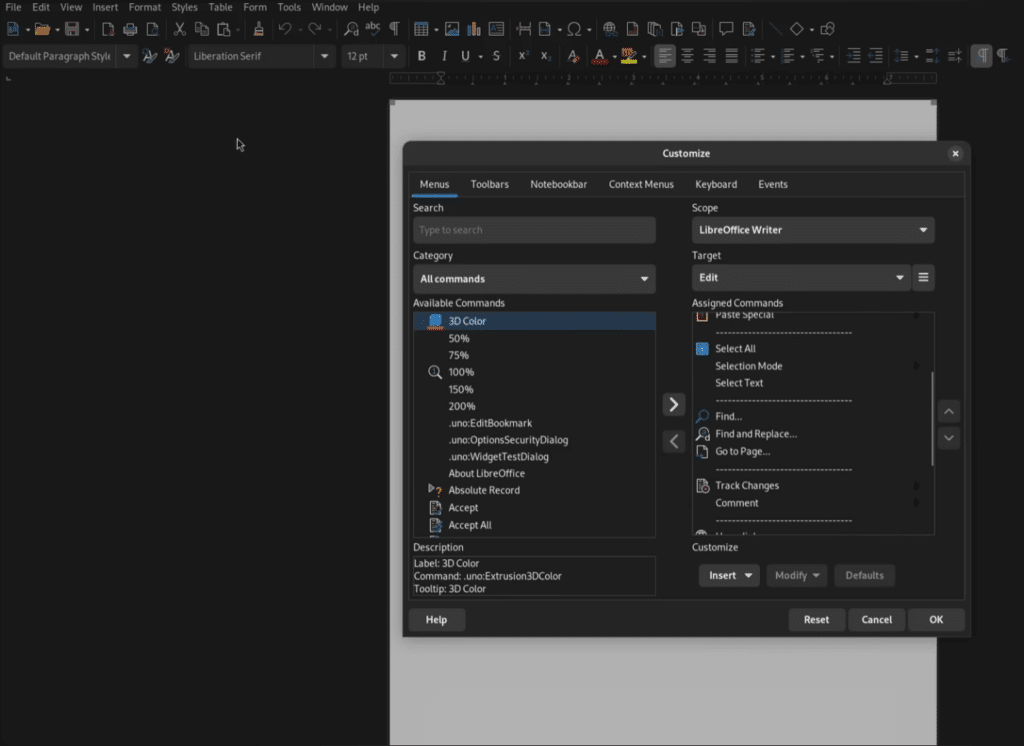
Task: Click the Assigned Commands list scrollbar
Action: pos(932,419)
